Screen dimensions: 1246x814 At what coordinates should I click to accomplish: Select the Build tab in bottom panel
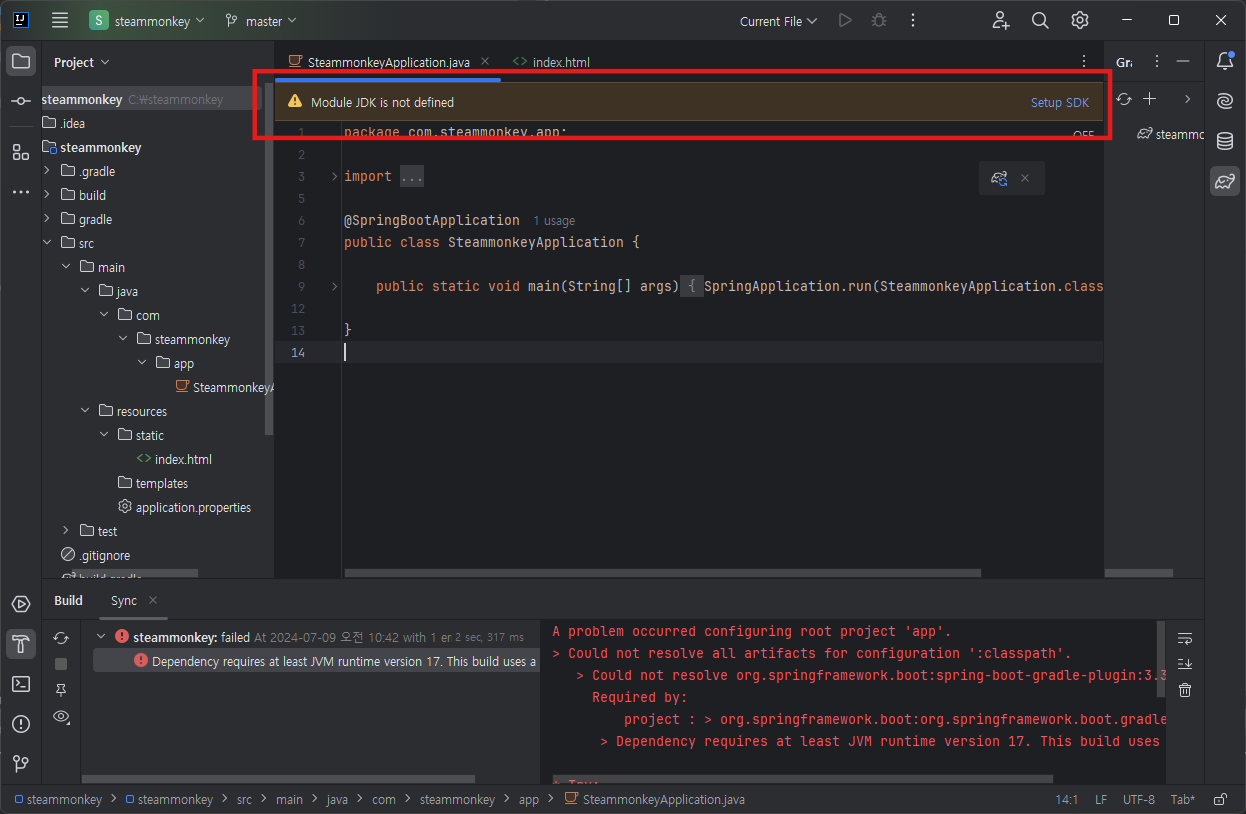[x=68, y=600]
